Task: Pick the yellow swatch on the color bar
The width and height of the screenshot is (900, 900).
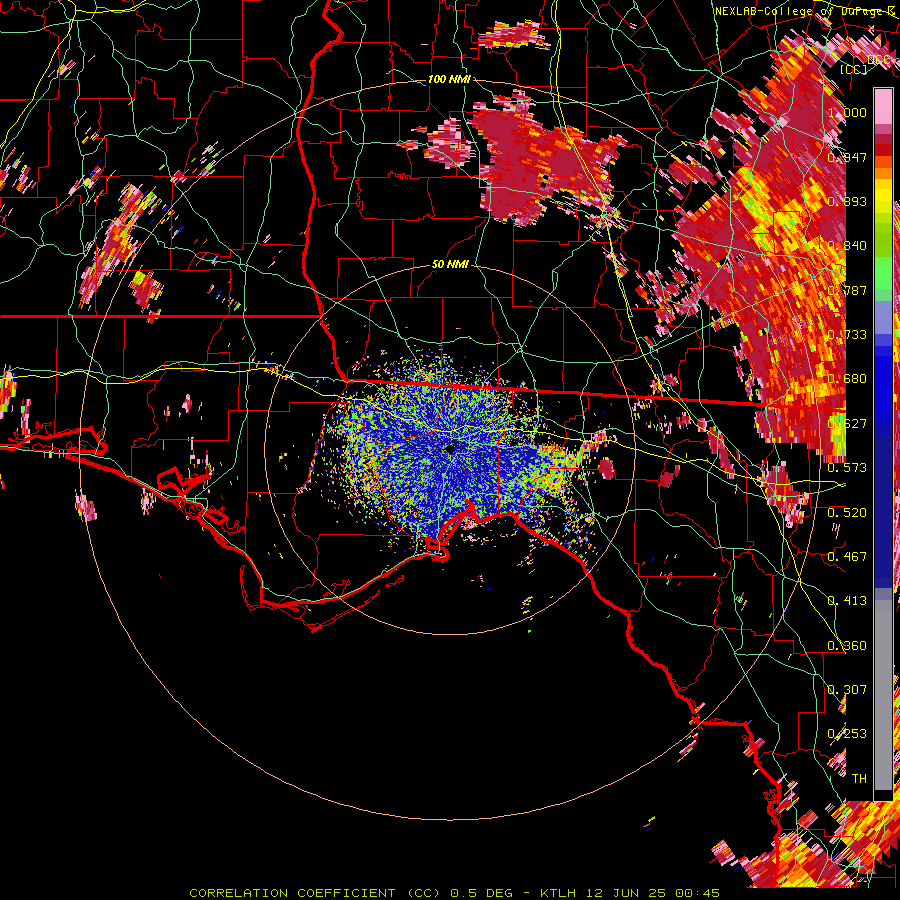Action: pos(883,197)
